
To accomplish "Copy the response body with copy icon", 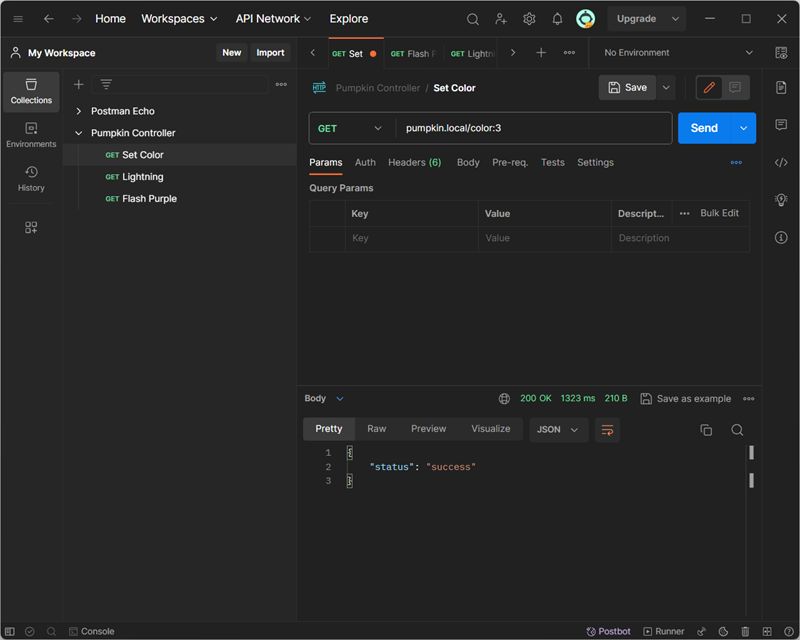I will pyautogui.click(x=706, y=430).
